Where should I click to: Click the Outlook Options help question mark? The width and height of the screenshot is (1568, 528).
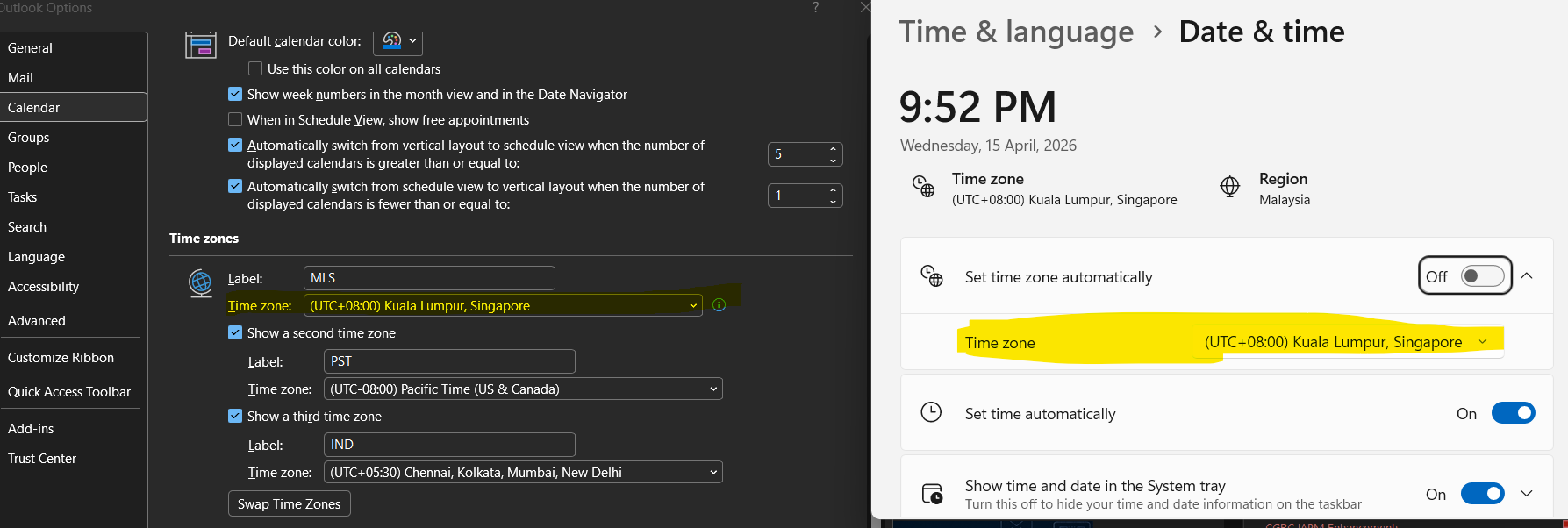[x=816, y=7]
